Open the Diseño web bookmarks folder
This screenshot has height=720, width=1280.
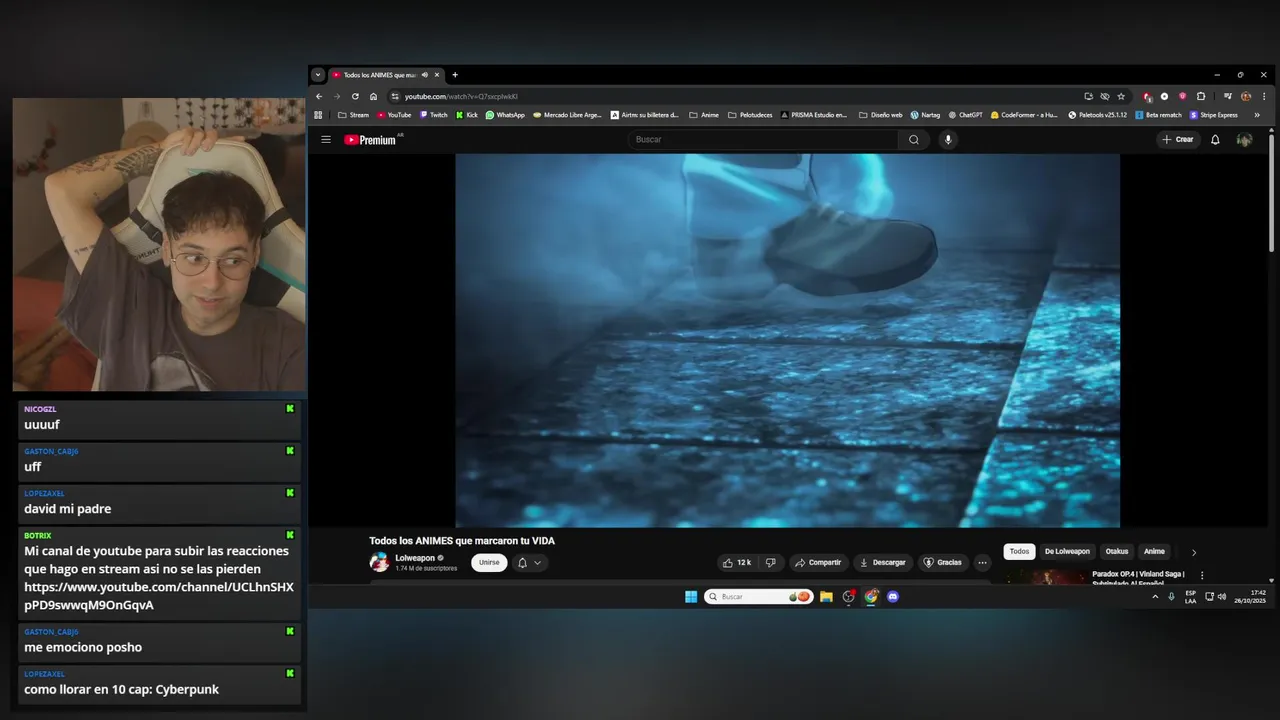(x=880, y=115)
